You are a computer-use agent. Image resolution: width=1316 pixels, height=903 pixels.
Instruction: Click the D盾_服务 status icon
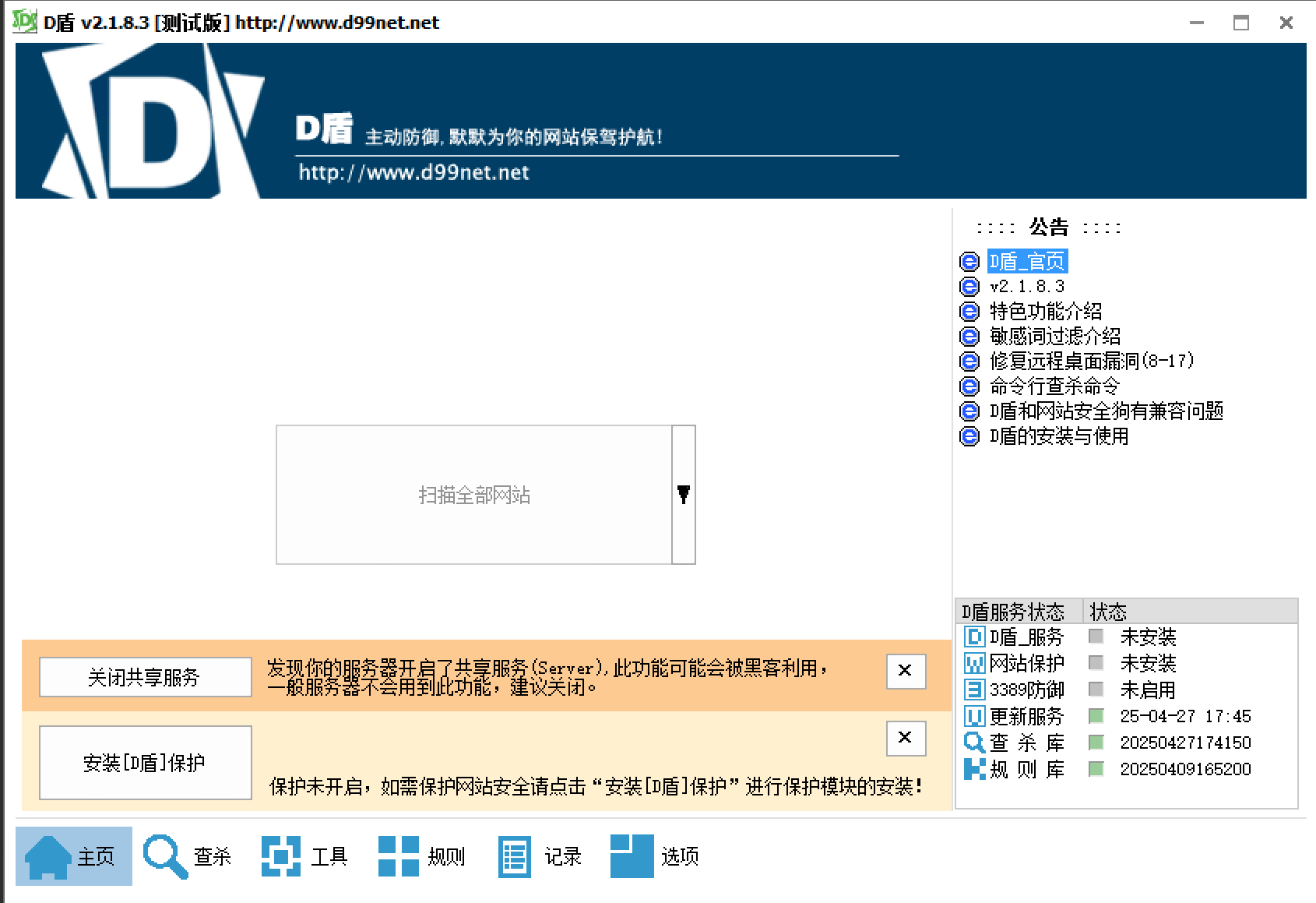pos(974,637)
